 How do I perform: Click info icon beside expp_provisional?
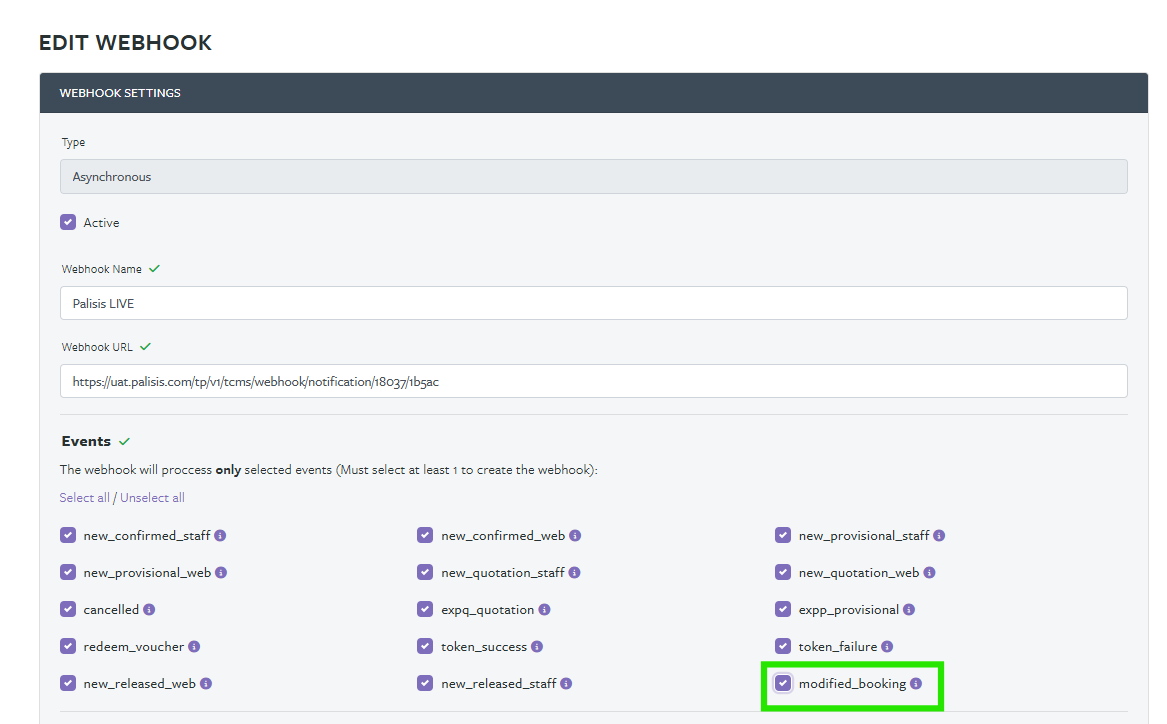click(909, 609)
